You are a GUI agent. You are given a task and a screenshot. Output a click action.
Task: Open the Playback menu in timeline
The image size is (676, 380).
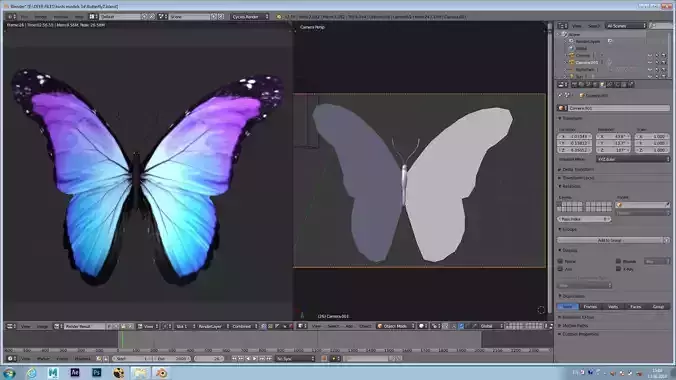pos(82,358)
